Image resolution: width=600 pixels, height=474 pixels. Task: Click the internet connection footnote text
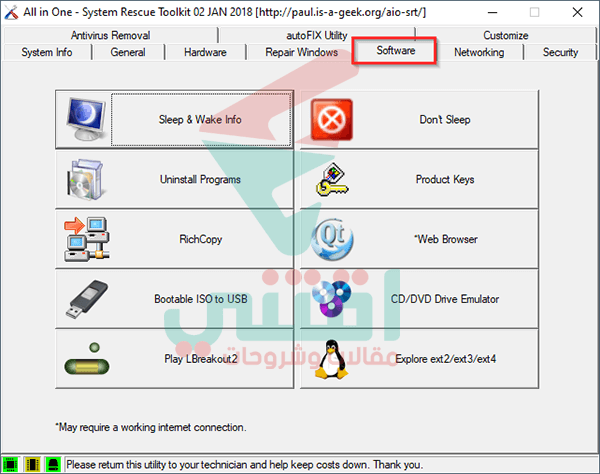(151, 427)
